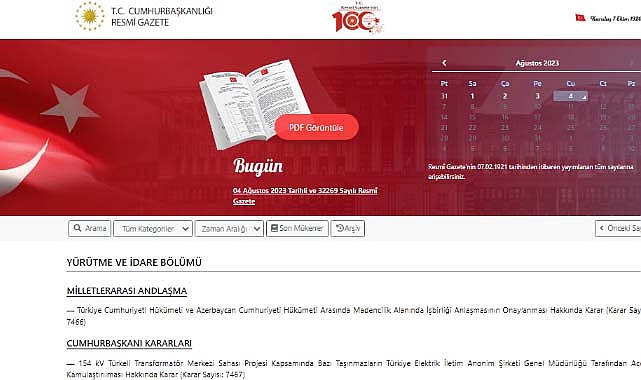This screenshot has height=380, width=641.
Task: Select day 31 in the calendar
Action: point(444,96)
